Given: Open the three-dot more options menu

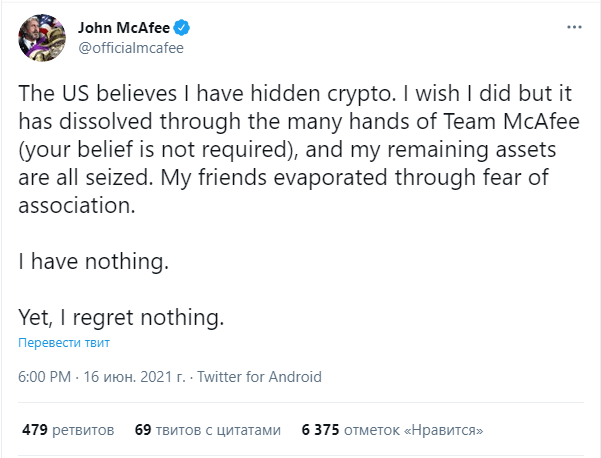Looking at the screenshot, I should click(x=574, y=27).
